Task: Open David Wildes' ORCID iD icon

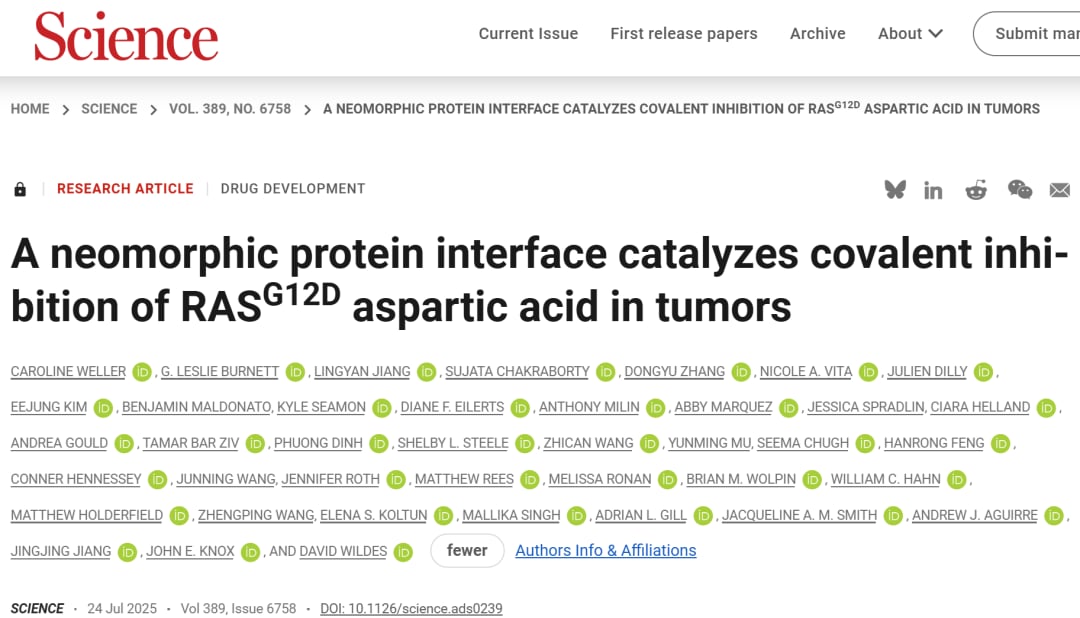Action: (x=403, y=552)
